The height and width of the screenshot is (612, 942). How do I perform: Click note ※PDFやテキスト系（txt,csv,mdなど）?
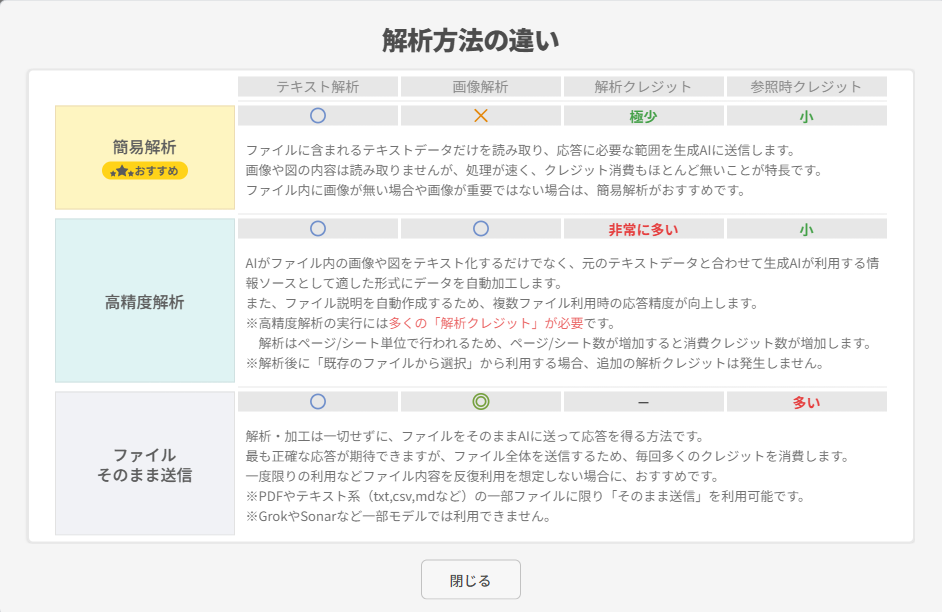point(526,496)
